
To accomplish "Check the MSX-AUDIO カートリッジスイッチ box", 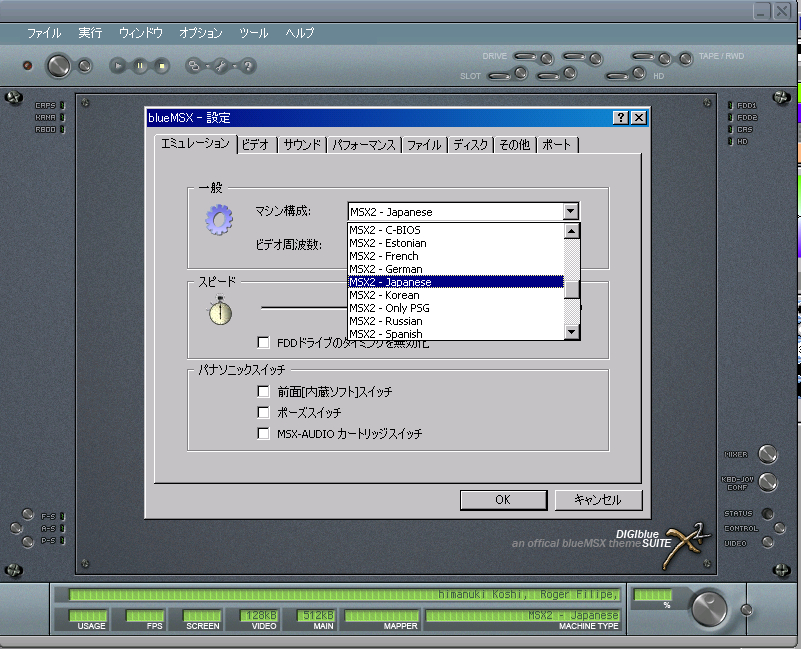I will click(x=264, y=434).
